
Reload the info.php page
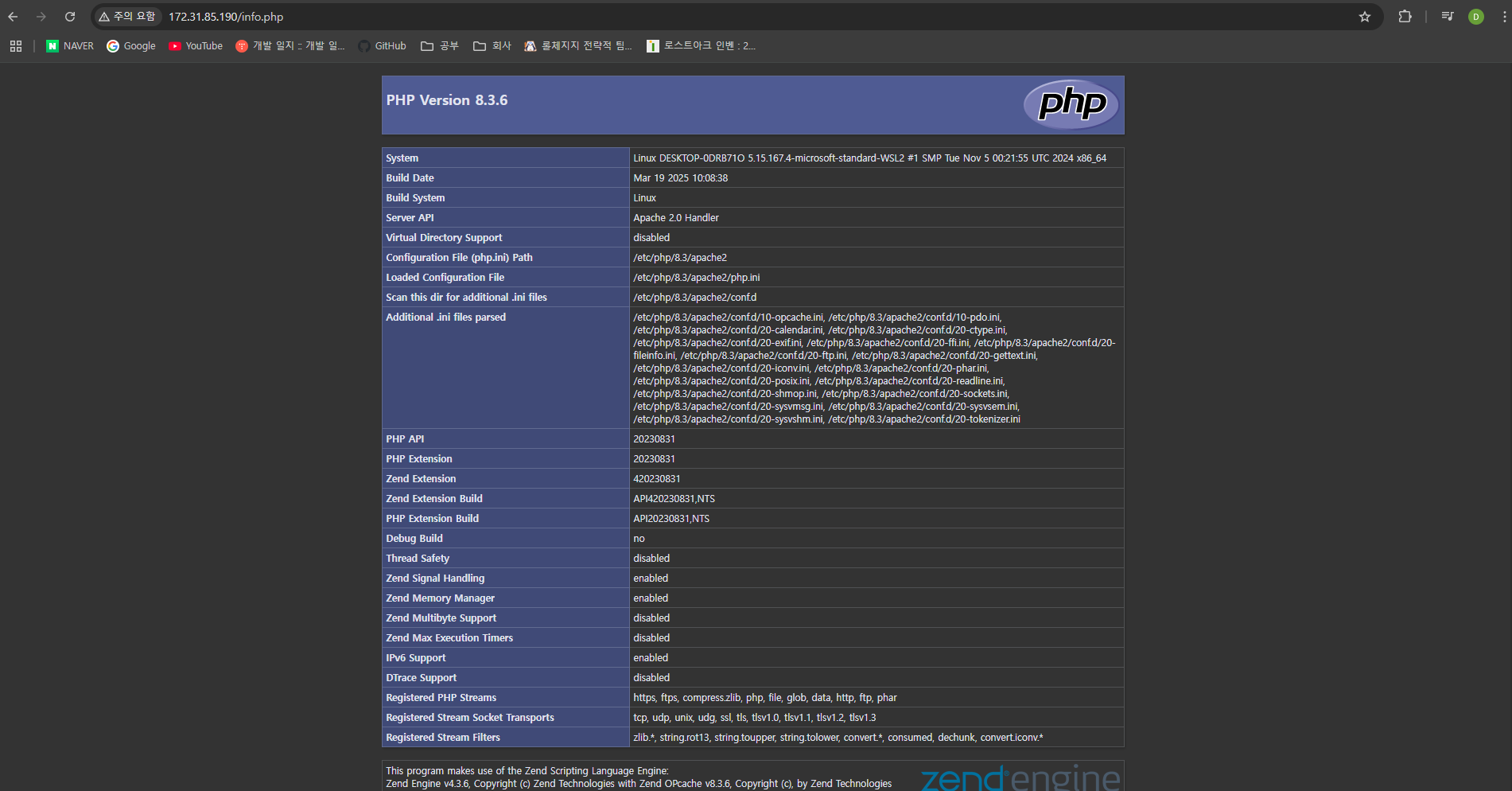pyautogui.click(x=70, y=17)
